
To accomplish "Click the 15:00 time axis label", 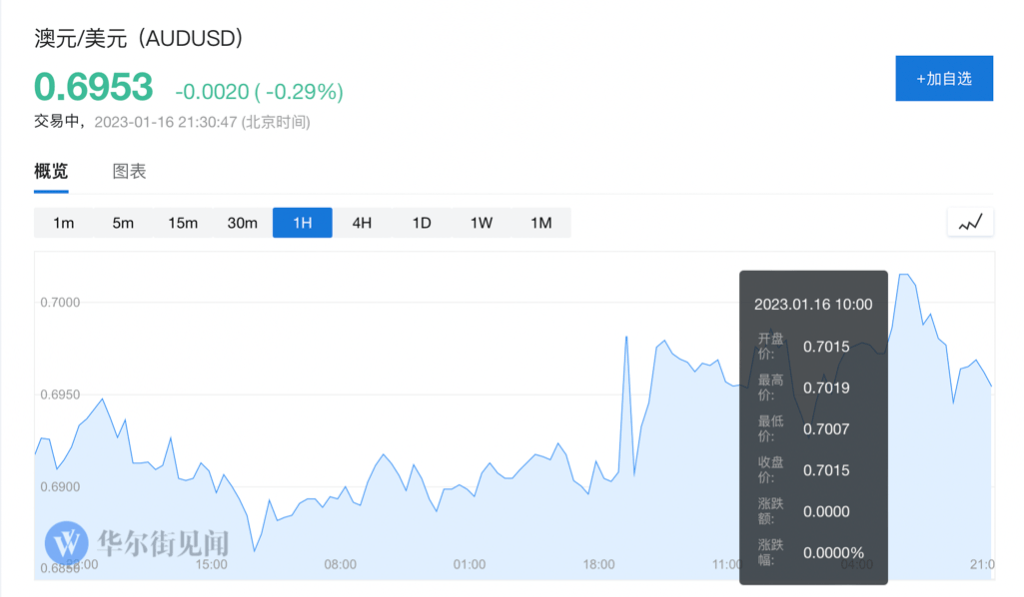I will click(x=211, y=565).
